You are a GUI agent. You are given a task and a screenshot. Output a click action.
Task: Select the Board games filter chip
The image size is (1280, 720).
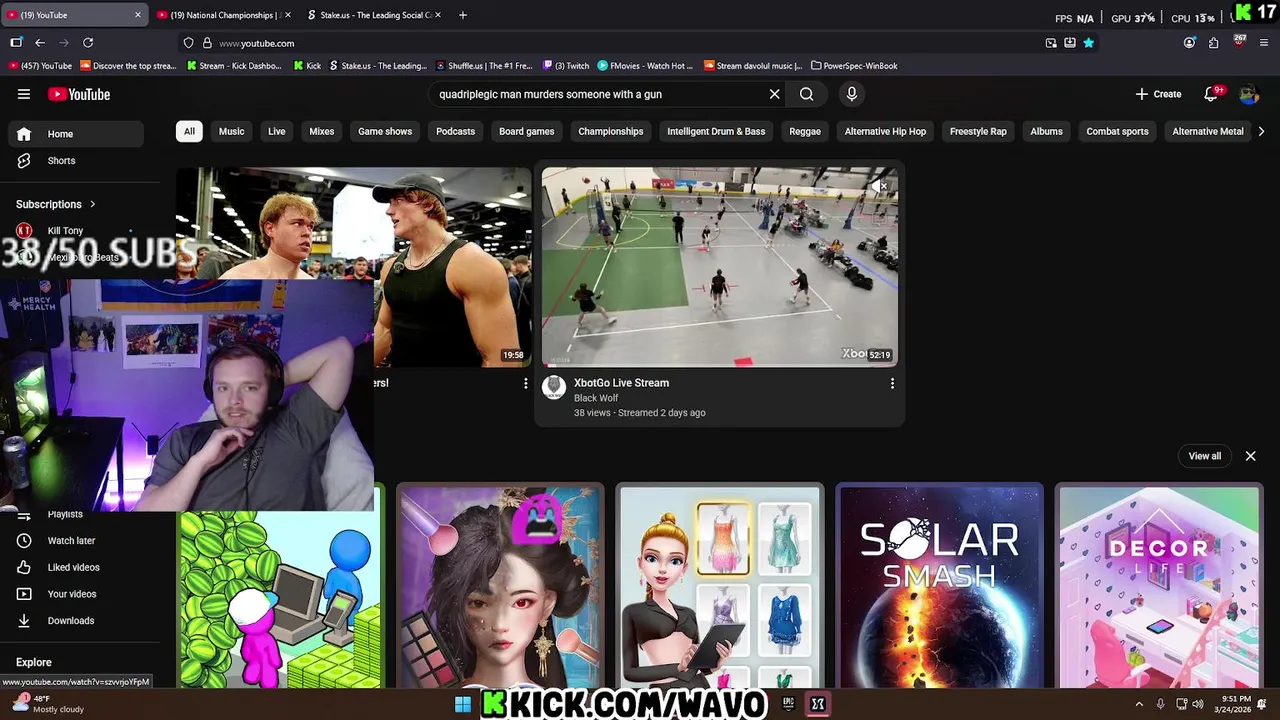pyautogui.click(x=527, y=131)
